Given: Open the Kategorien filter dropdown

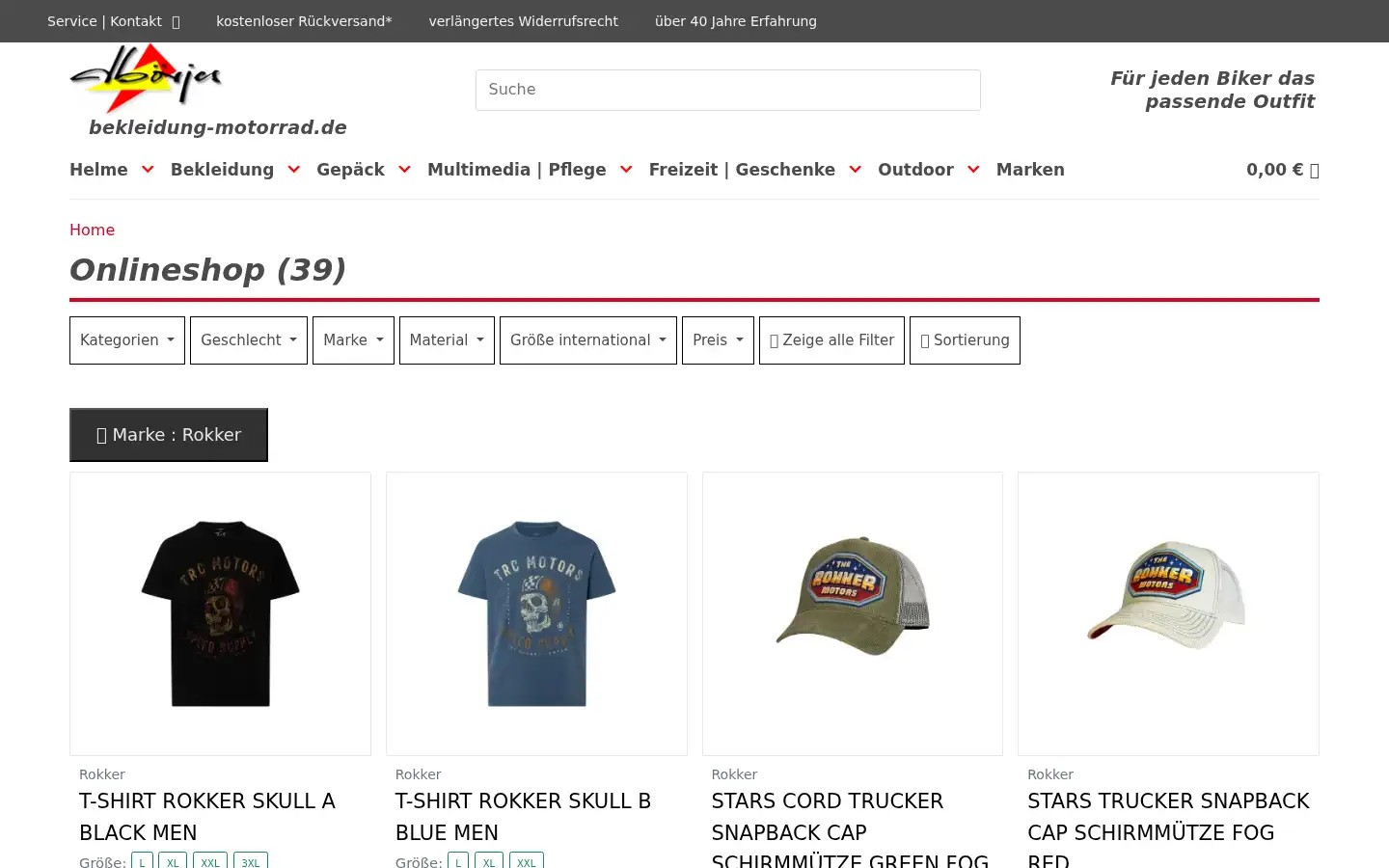Looking at the screenshot, I should point(127,340).
